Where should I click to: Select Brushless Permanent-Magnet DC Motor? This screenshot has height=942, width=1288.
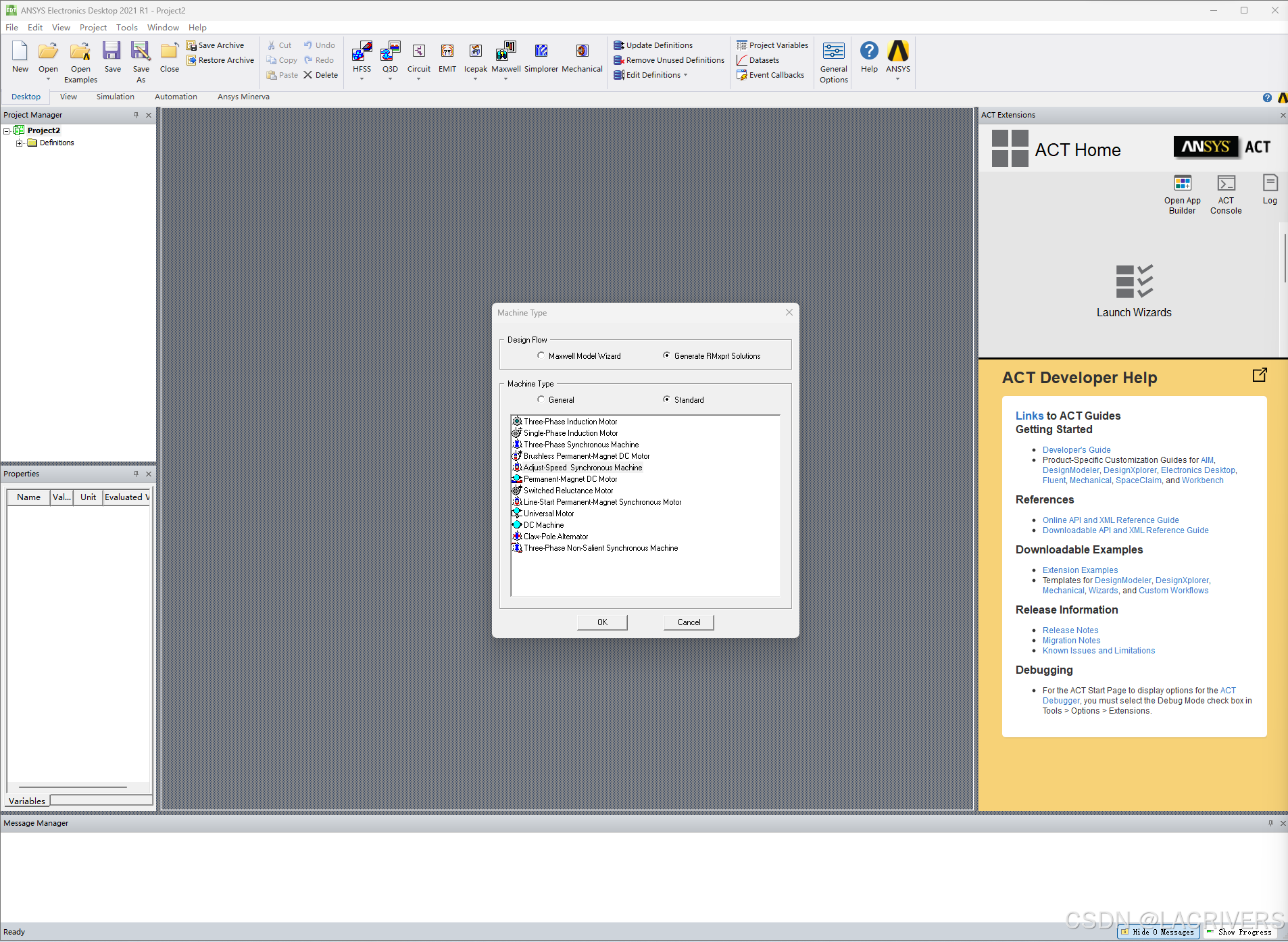pyautogui.click(x=587, y=456)
